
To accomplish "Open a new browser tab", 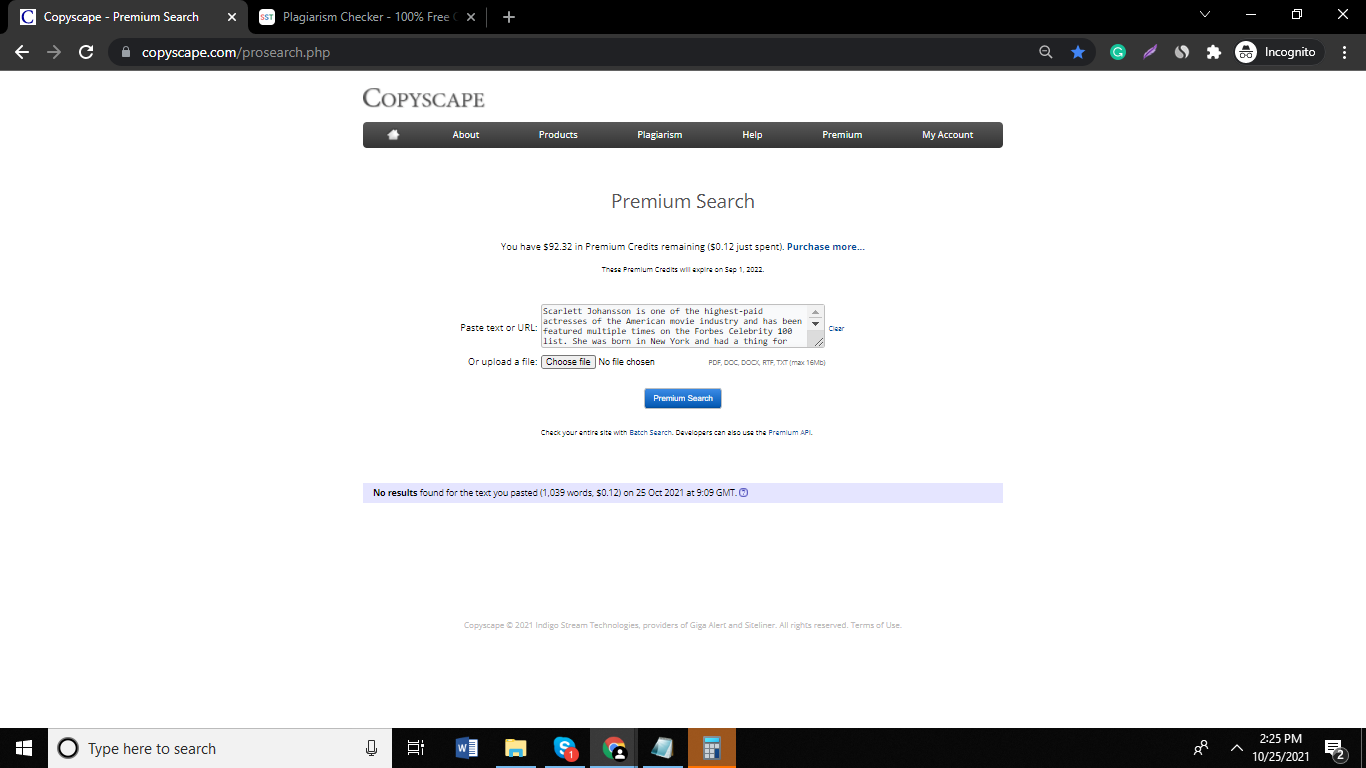I will tap(509, 17).
